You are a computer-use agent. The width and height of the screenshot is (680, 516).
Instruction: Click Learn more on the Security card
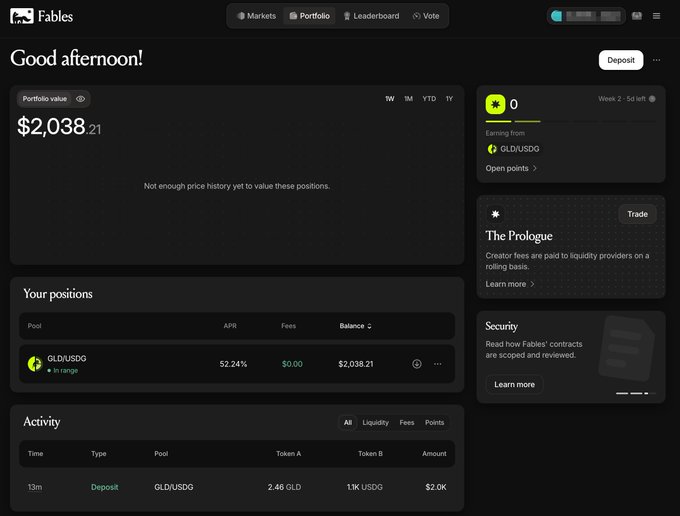coord(514,385)
